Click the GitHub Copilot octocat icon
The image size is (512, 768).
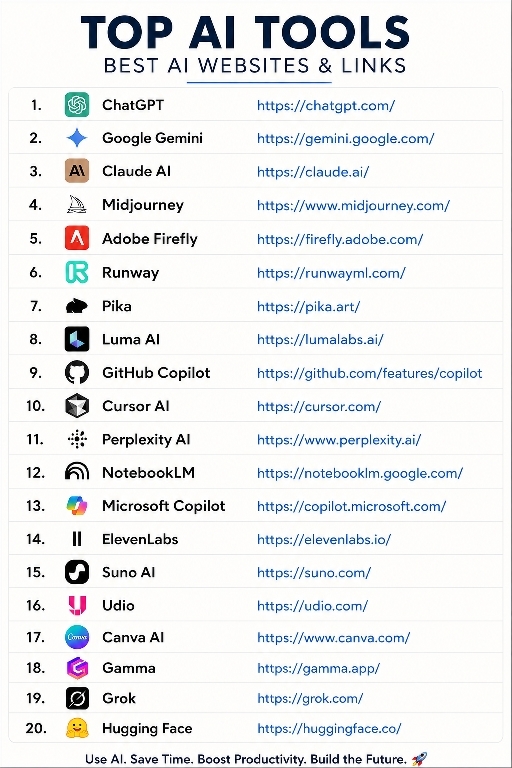tap(77, 373)
